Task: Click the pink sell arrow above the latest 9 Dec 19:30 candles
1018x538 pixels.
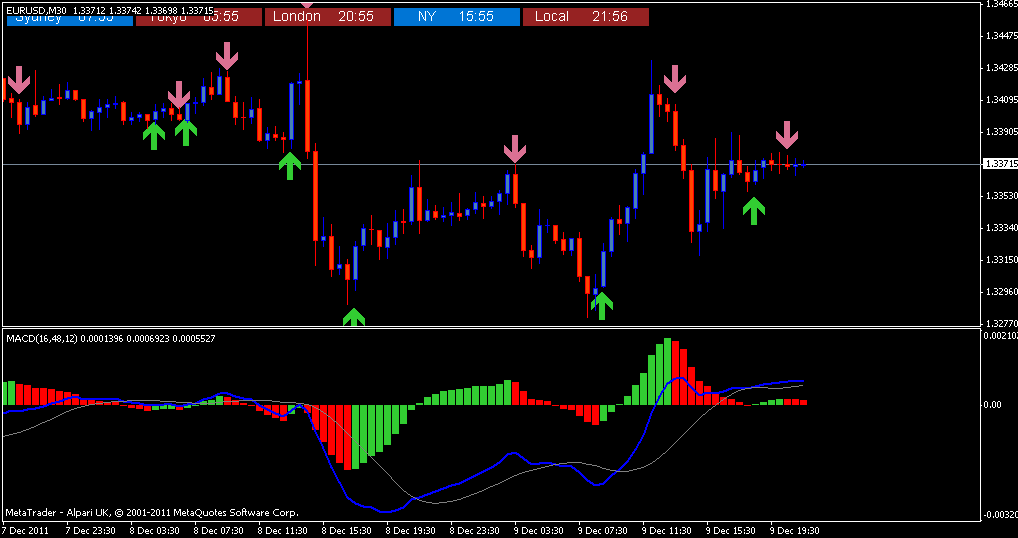Action: 787,134
